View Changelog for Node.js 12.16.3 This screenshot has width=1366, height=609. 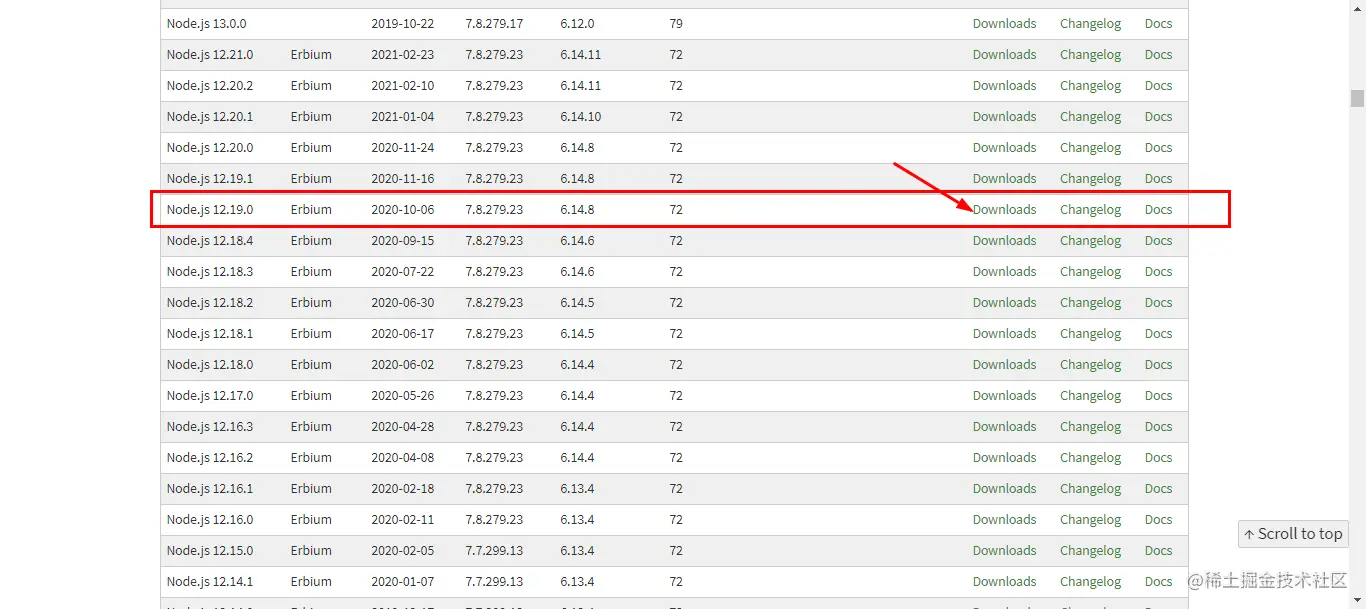1090,427
